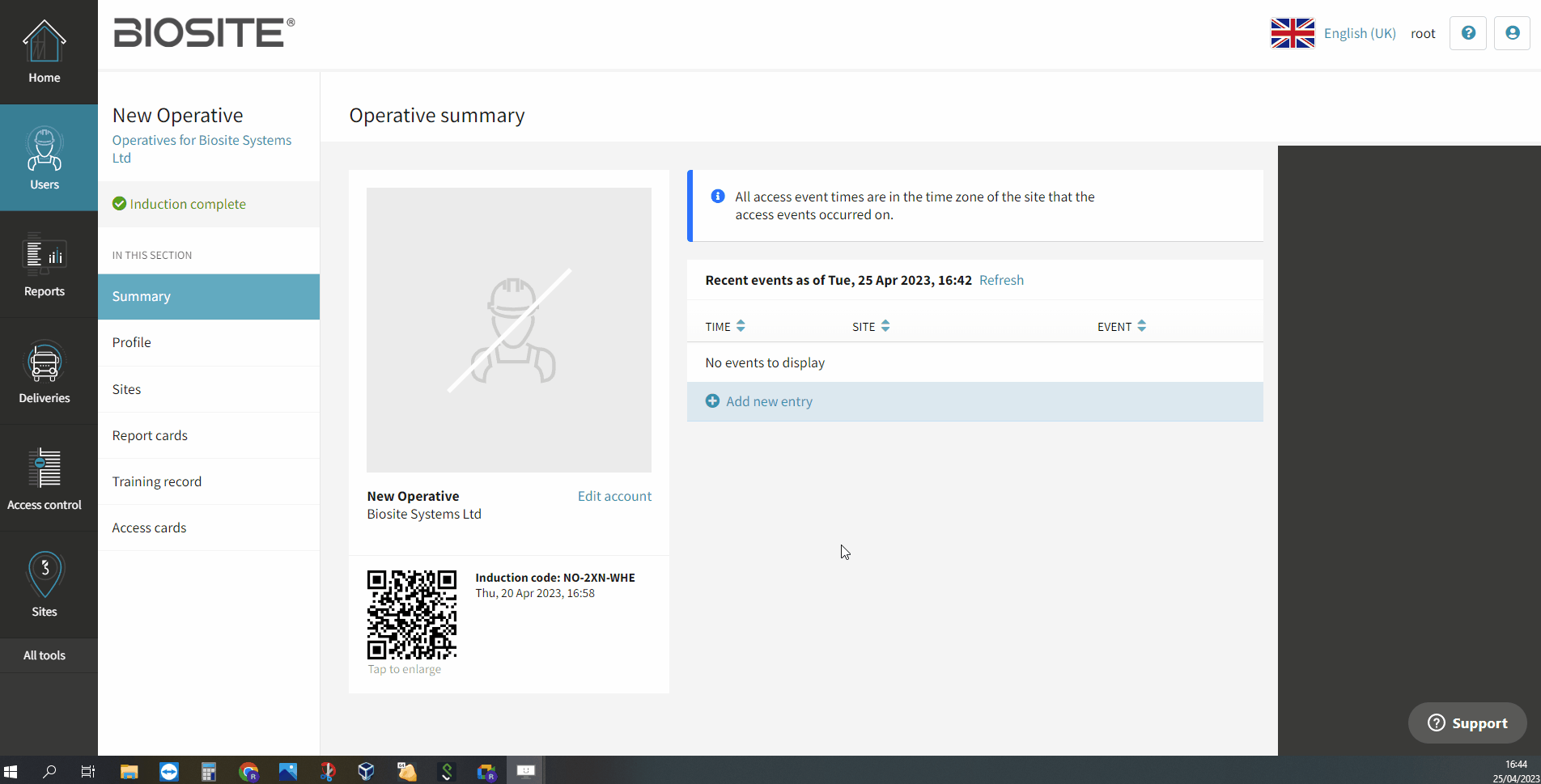Sort events by SITE column
The height and width of the screenshot is (784, 1541).
click(871, 326)
